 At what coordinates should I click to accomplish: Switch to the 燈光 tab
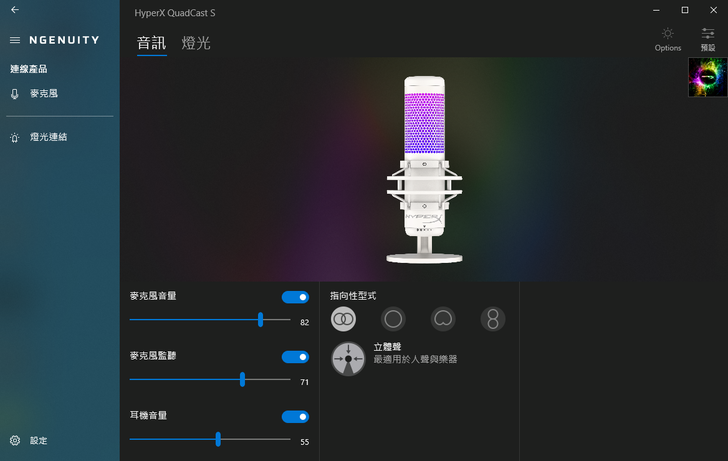click(x=196, y=44)
